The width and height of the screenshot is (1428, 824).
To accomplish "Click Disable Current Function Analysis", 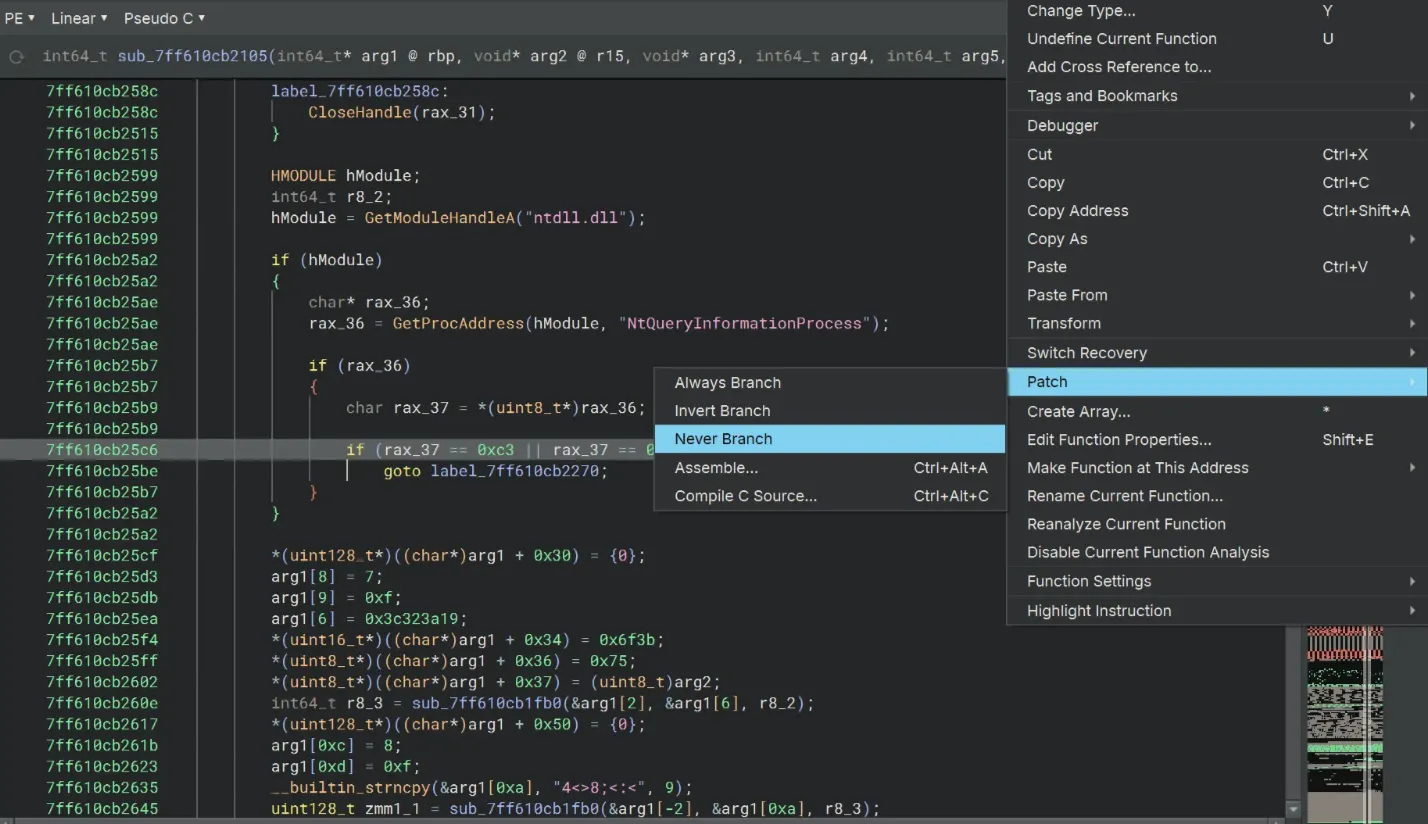I will 1147,553.
